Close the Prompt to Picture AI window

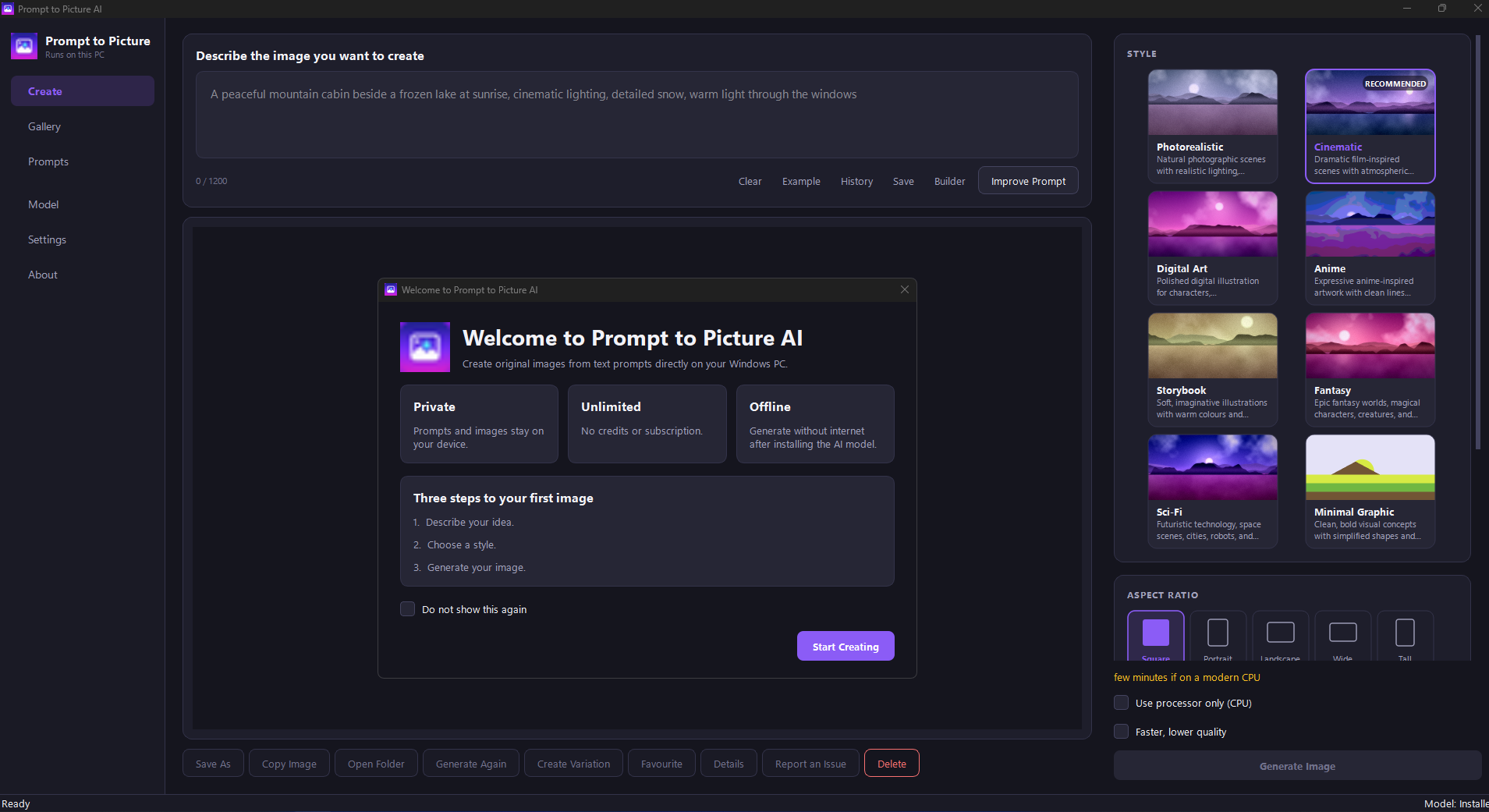pyautogui.click(x=1477, y=9)
